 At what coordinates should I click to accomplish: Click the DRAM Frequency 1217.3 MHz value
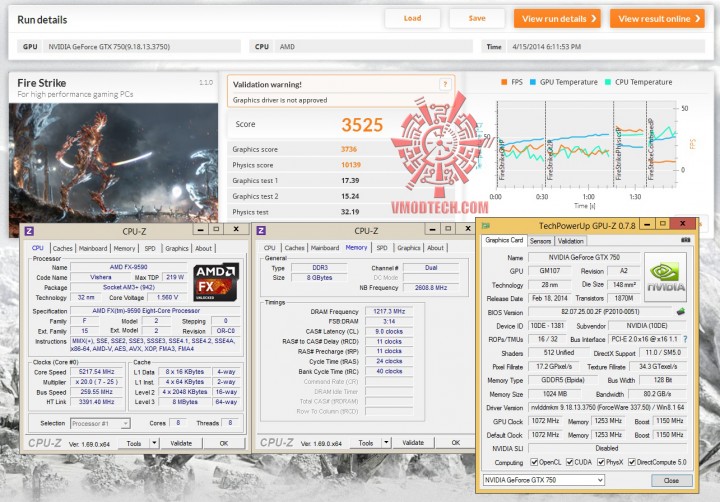(x=388, y=311)
